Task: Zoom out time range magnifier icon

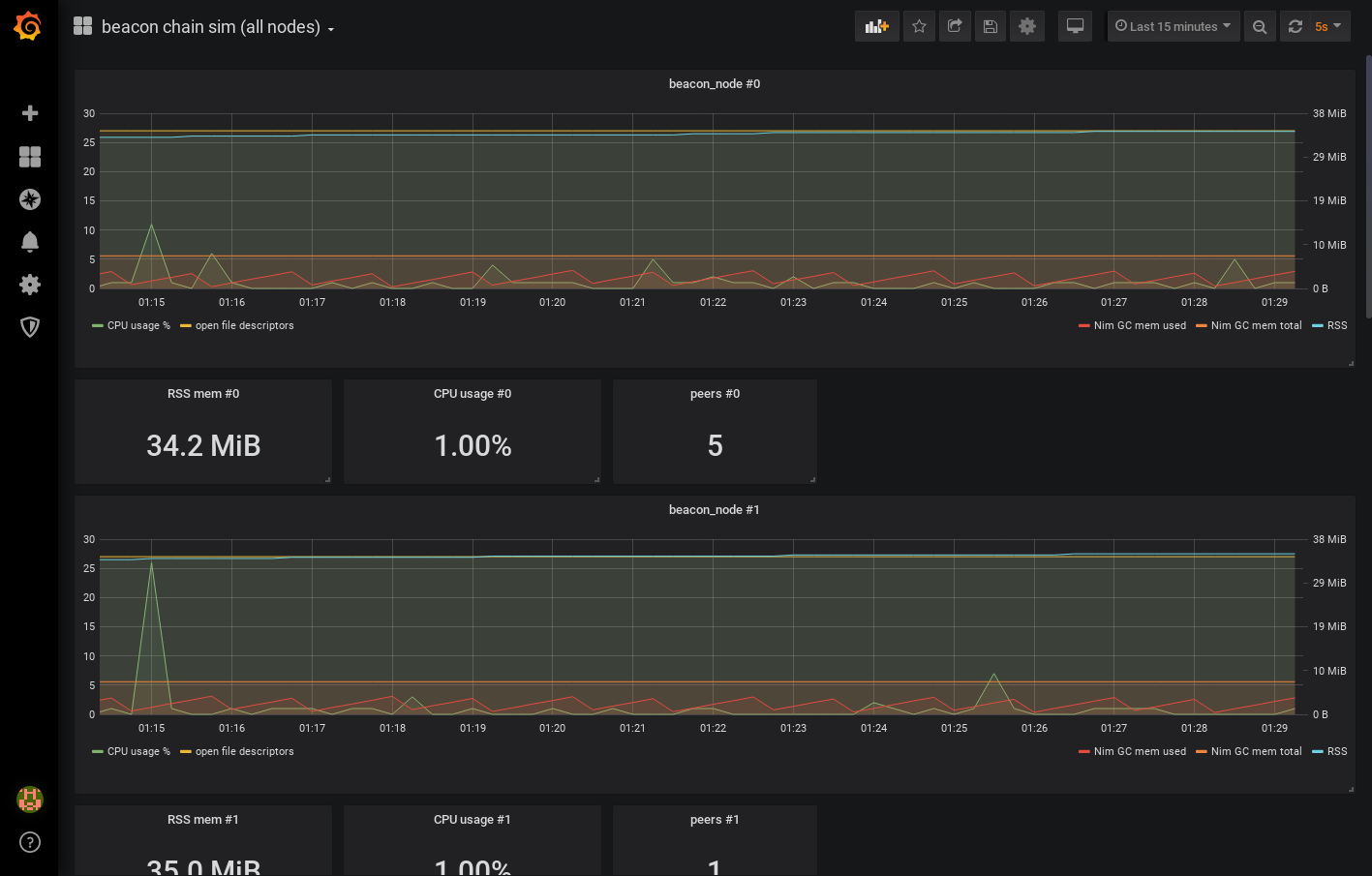Action: pyautogui.click(x=1260, y=26)
